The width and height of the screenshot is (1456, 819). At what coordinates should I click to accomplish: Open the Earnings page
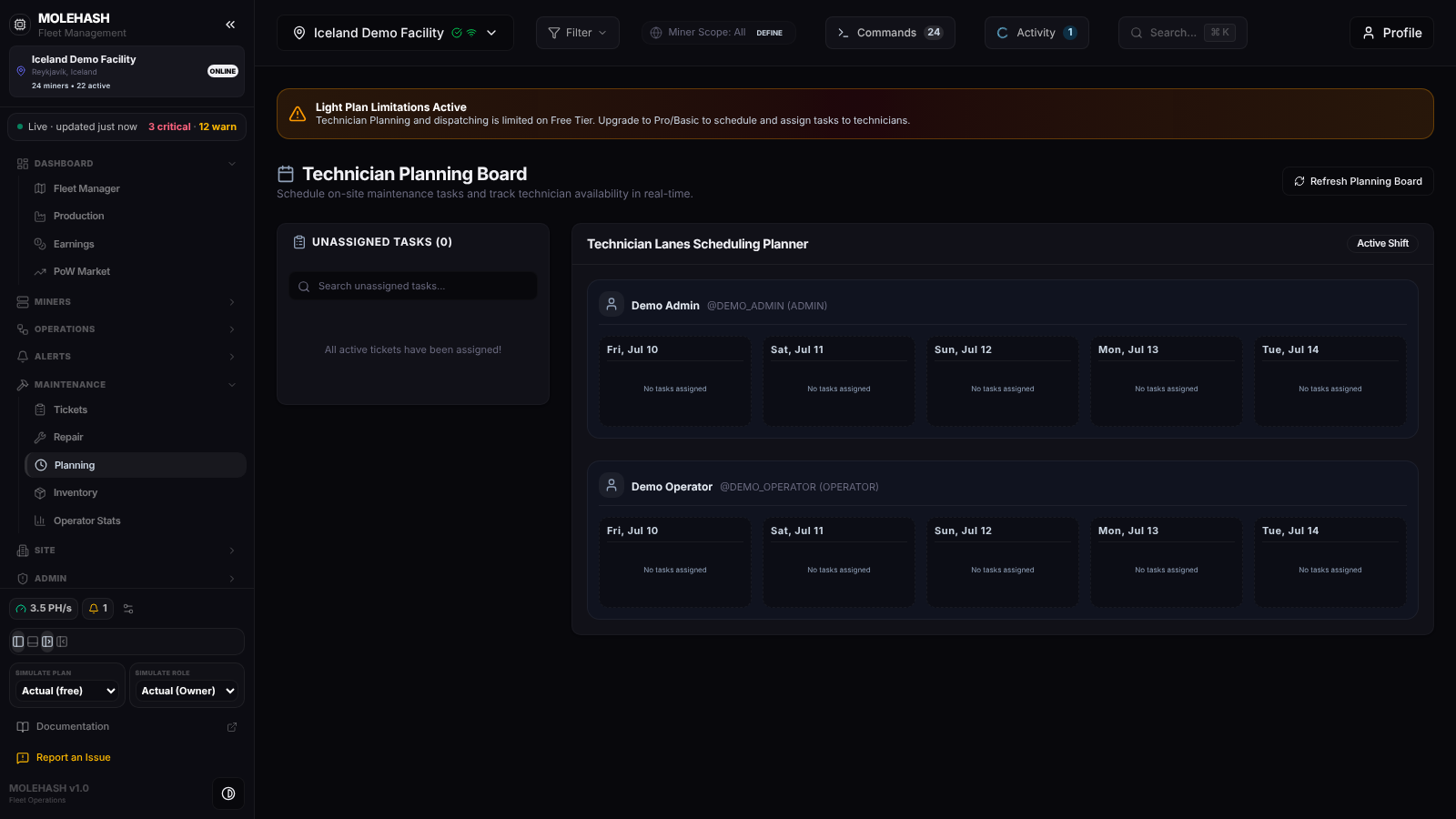coord(136,244)
